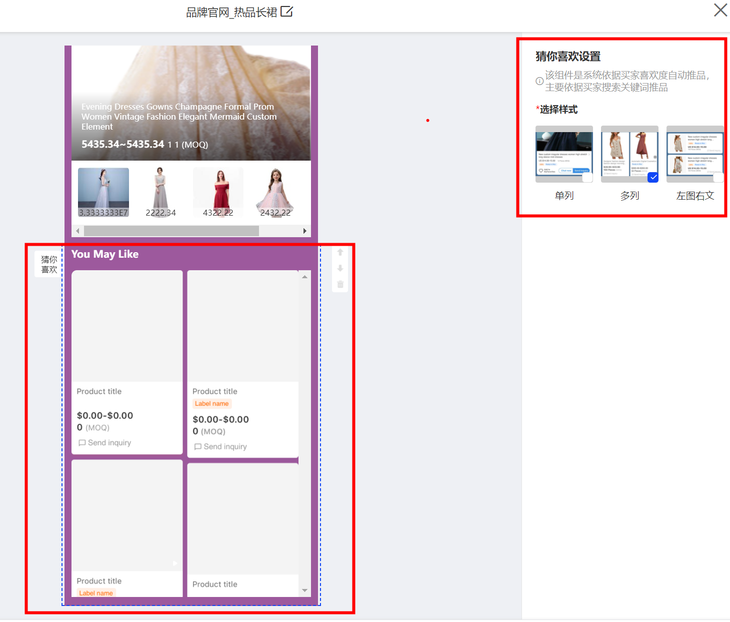Image resolution: width=730 pixels, height=622 pixels.
Task: Move the You May Like module up
Action: [340, 253]
